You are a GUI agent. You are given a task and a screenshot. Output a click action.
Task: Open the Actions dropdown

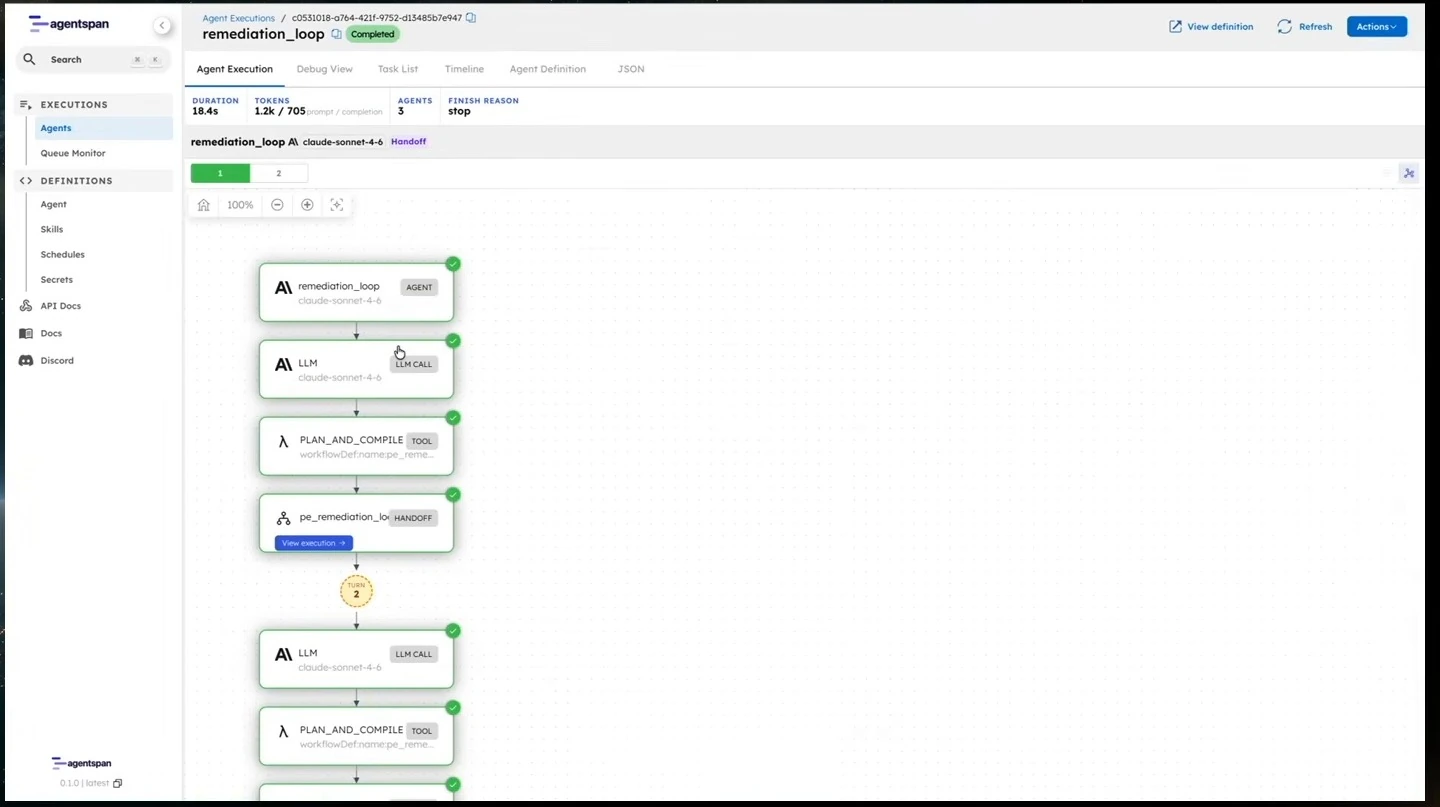pyautogui.click(x=1376, y=27)
